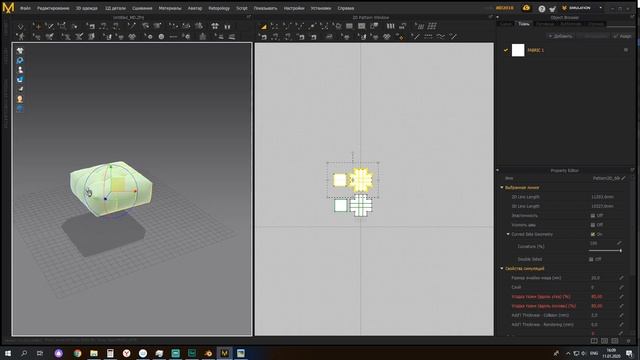The image size is (640, 360).
Task: Select the Rectangle pattern tool in 2D toolbar
Action: [x=349, y=26]
